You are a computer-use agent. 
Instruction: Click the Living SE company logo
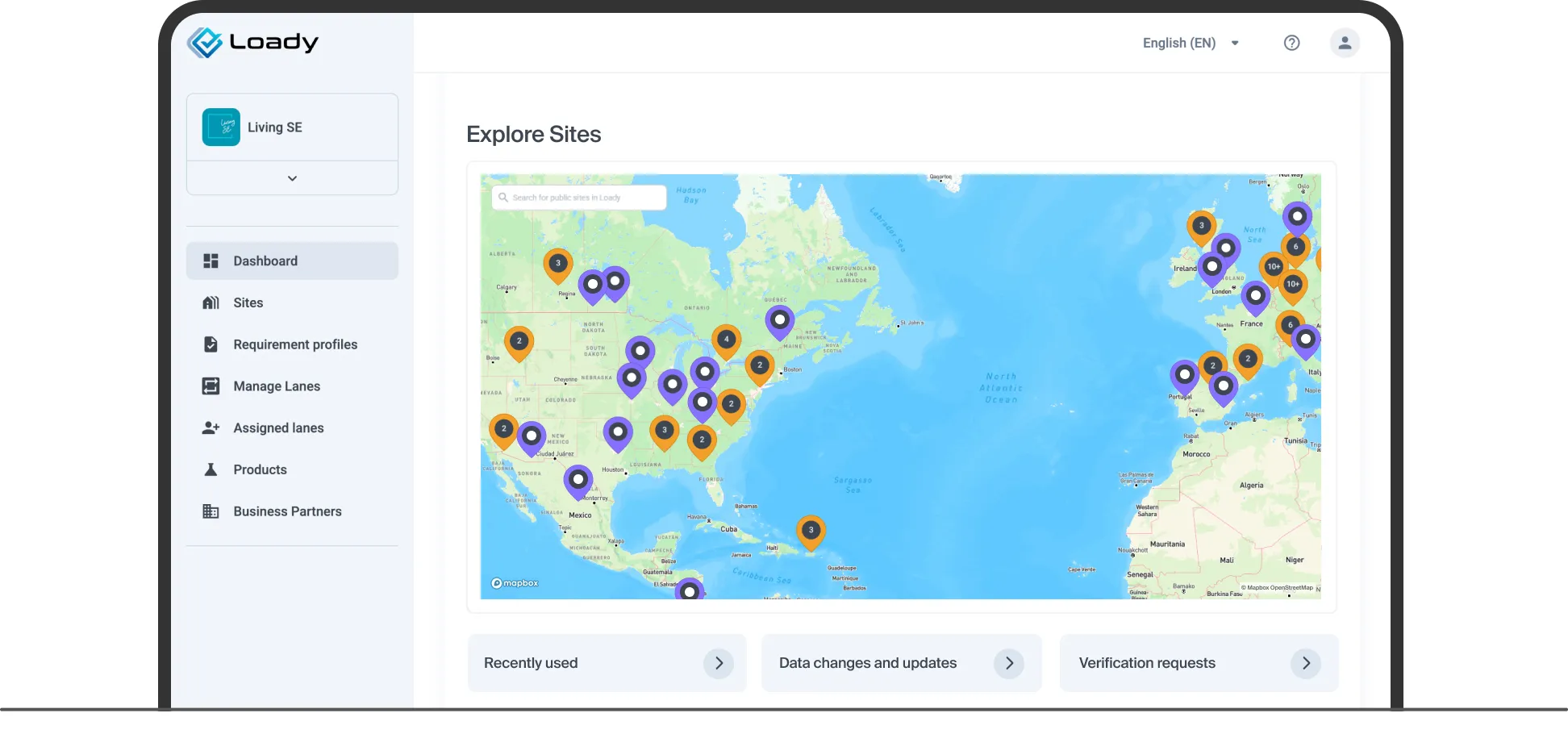[222, 127]
